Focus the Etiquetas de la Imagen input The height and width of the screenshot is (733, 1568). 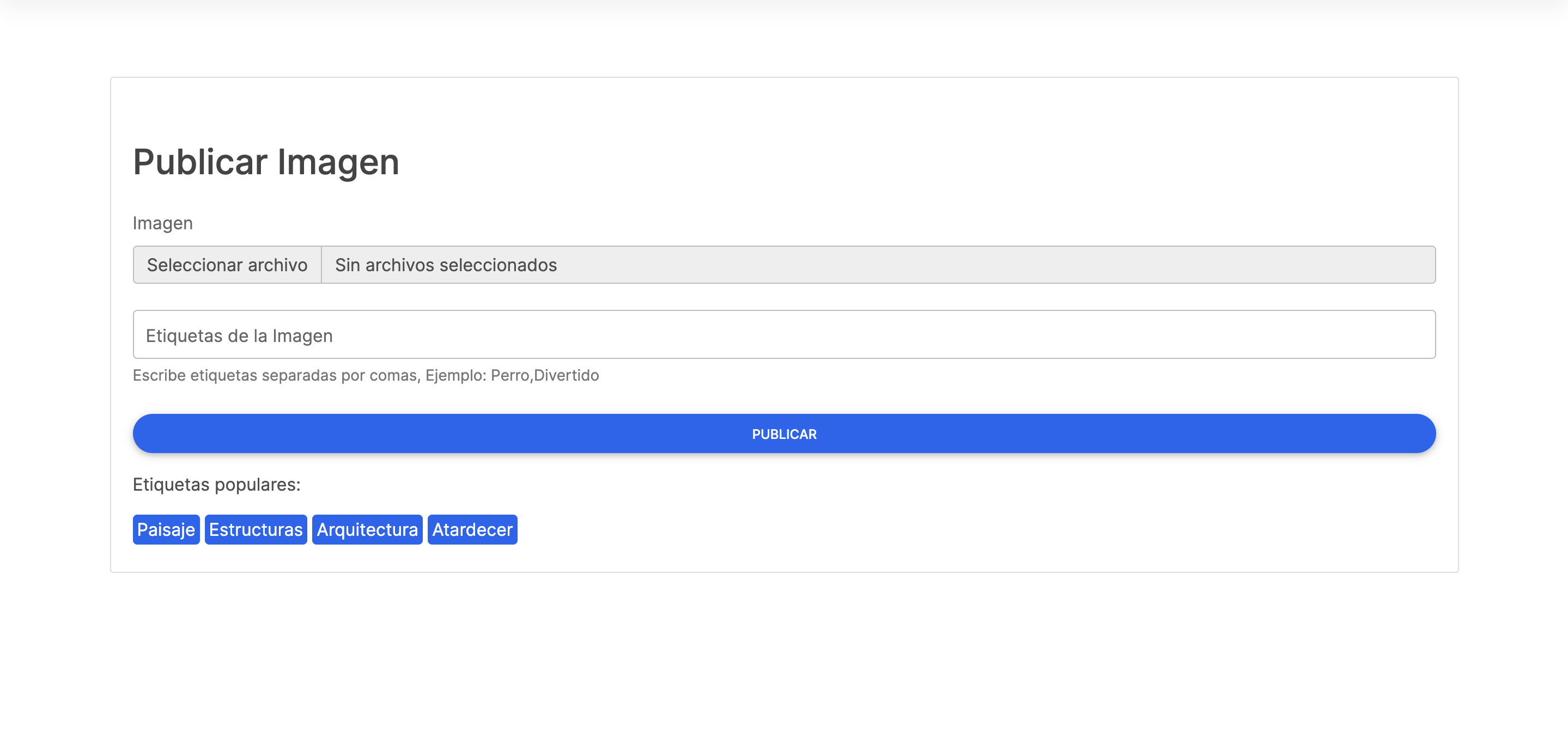point(784,334)
